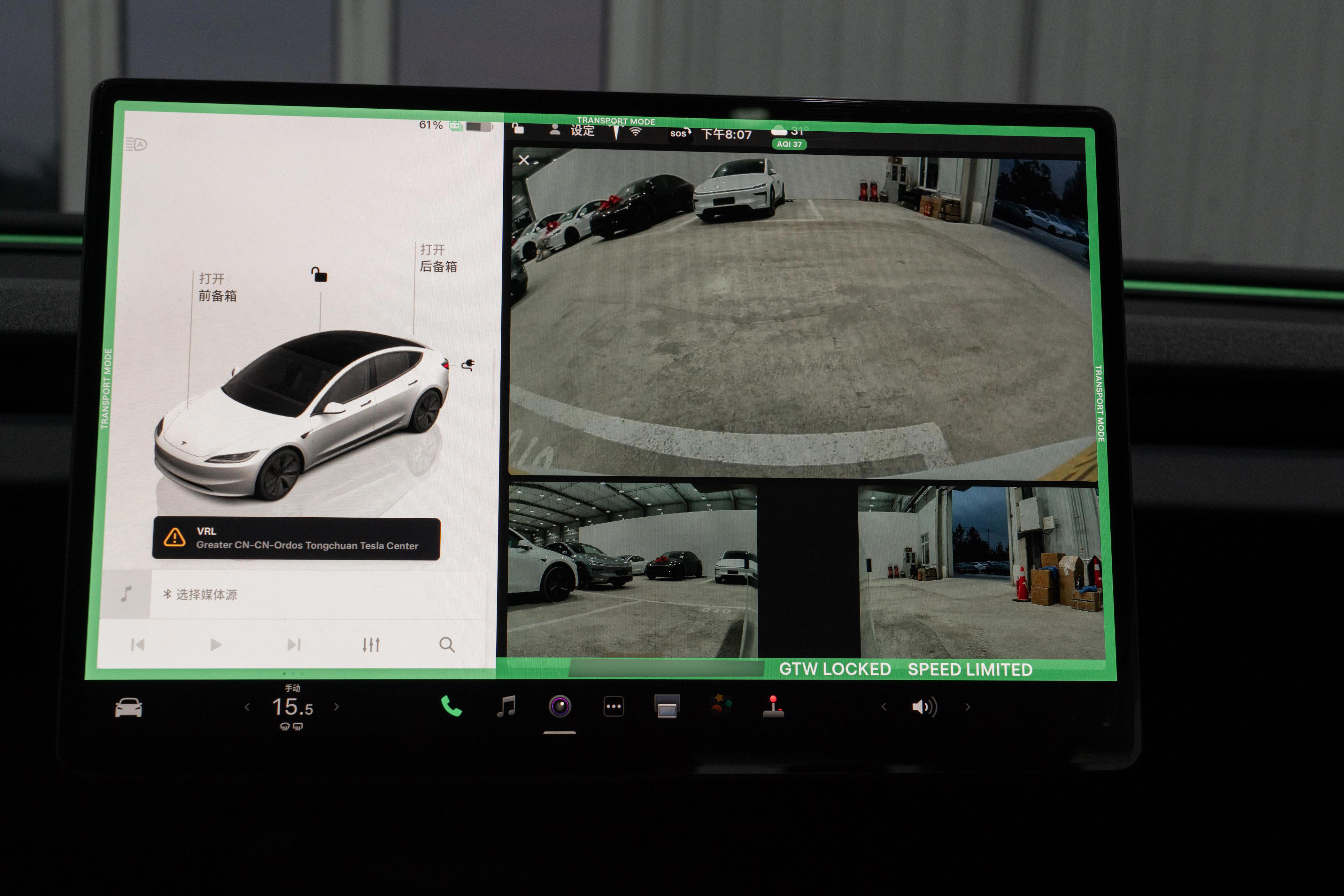Increase cabin temperature with right chevron
Image resolution: width=1344 pixels, height=896 pixels.
coord(336,707)
